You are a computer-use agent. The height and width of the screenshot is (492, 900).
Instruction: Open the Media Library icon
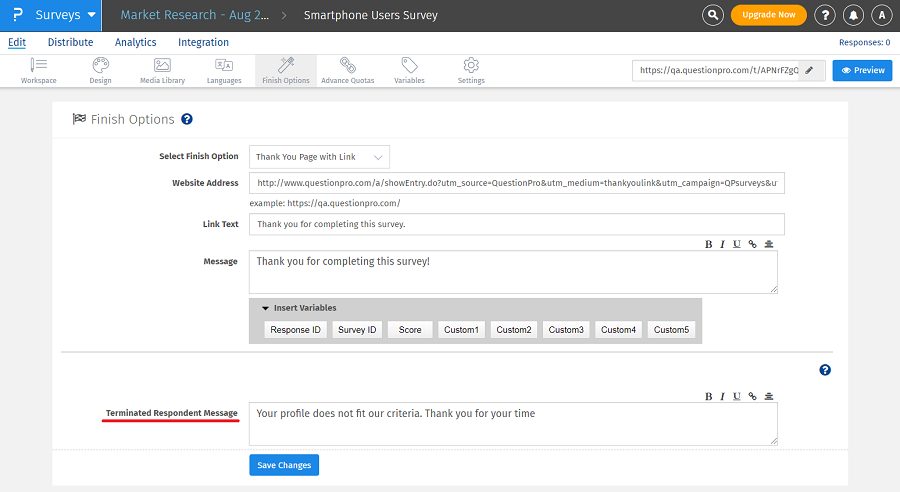point(162,65)
